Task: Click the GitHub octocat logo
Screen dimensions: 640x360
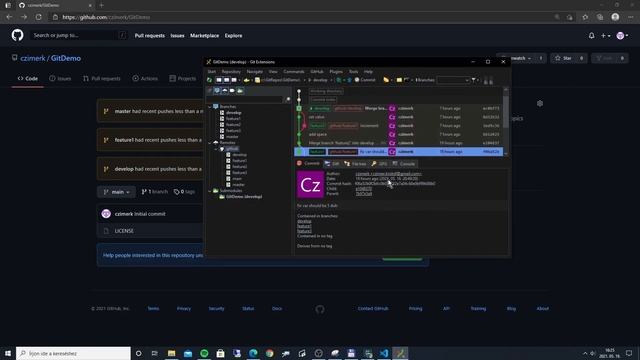Action: tap(18, 36)
